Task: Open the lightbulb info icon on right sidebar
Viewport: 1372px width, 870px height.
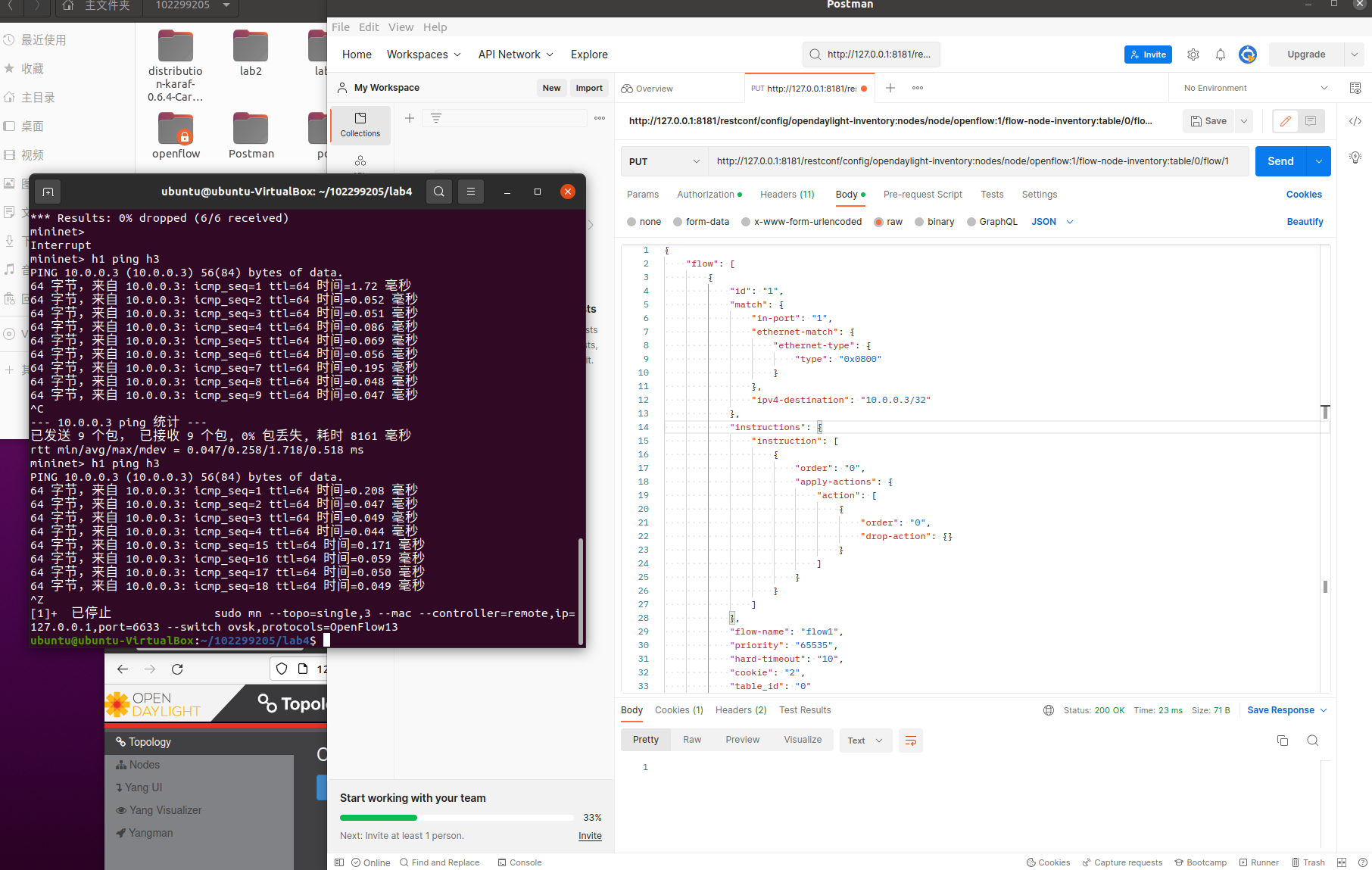Action: click(x=1355, y=157)
